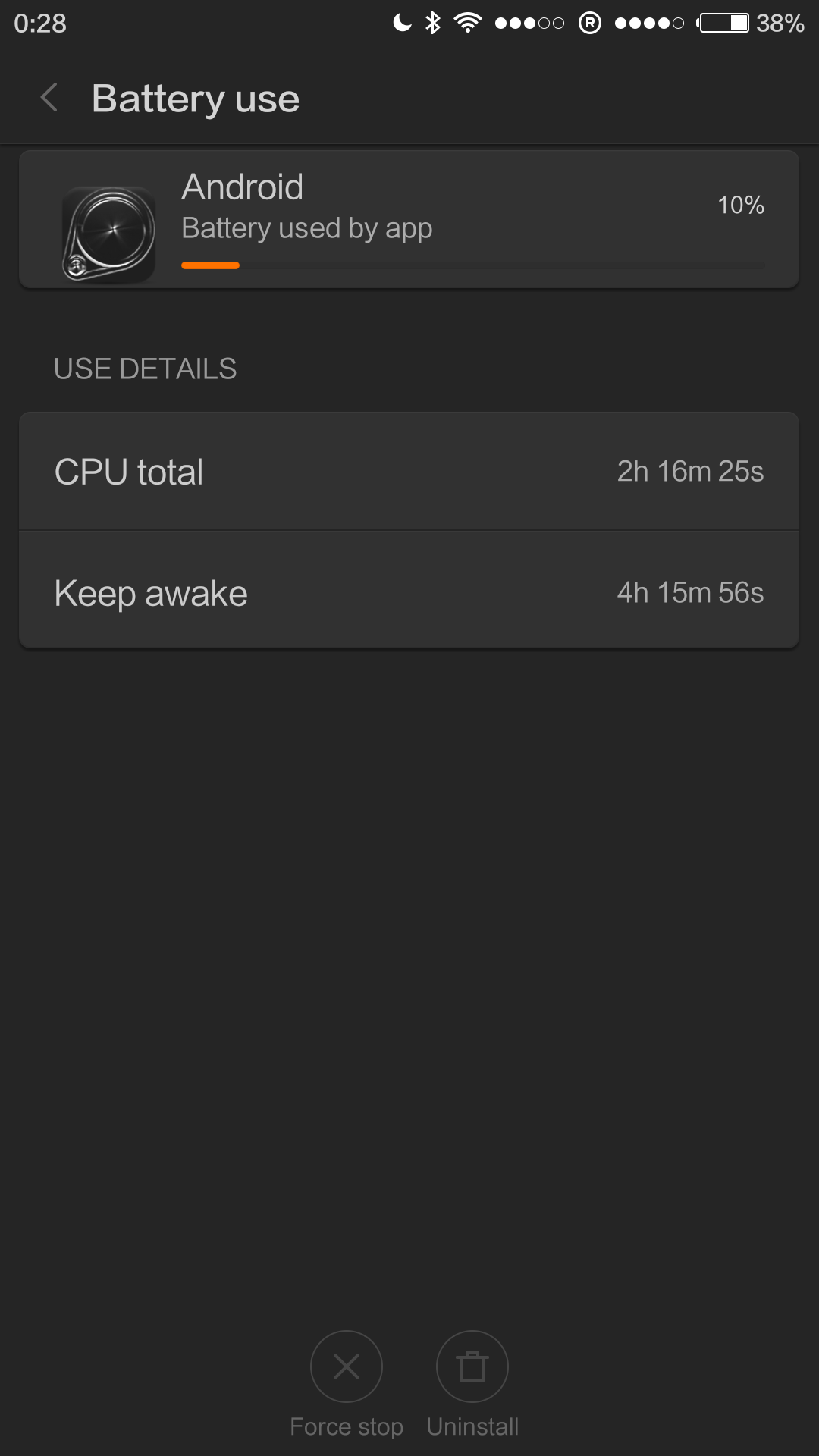Tap the 10% battery usage value

click(x=740, y=205)
